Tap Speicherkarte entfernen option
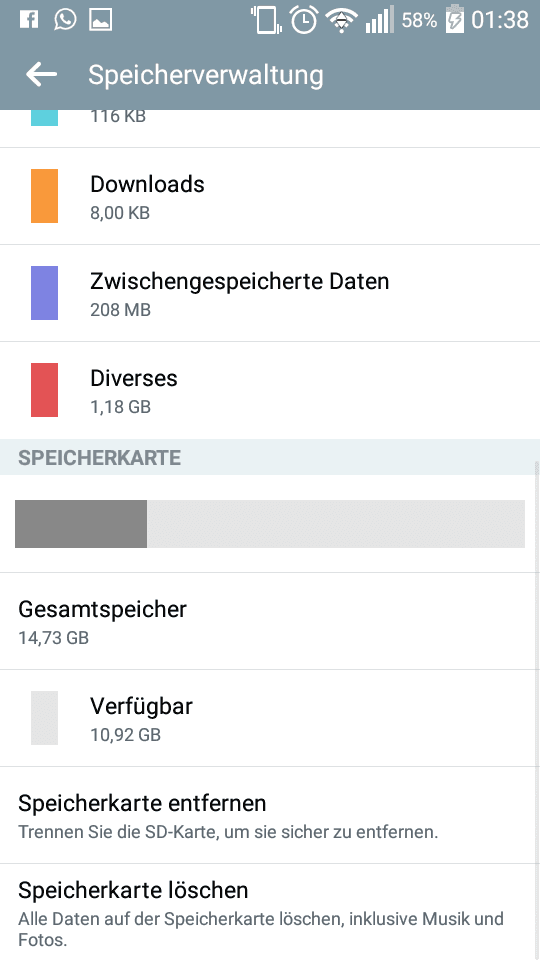The width and height of the screenshot is (540, 960). click(x=270, y=816)
